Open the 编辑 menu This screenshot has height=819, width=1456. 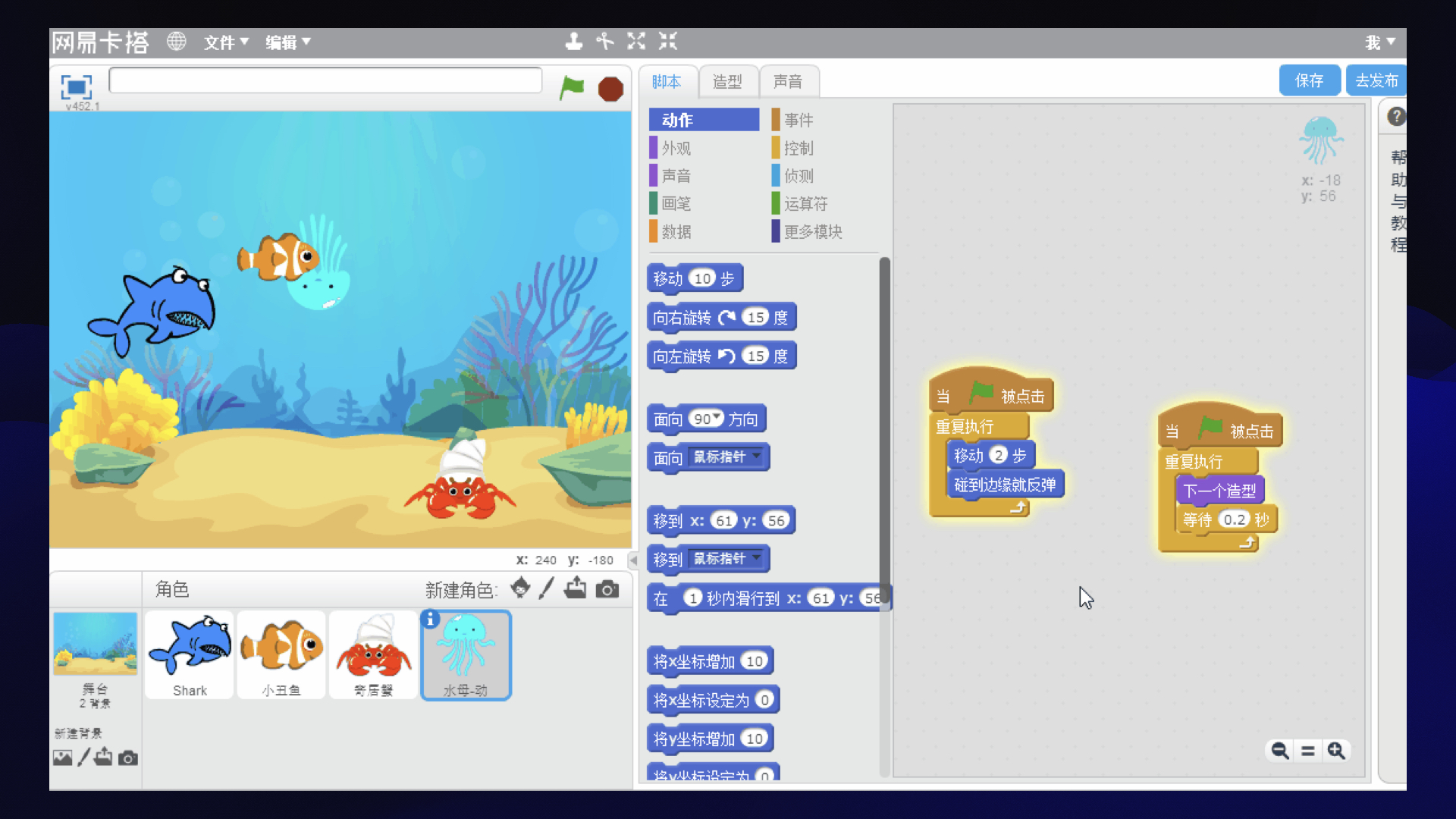(x=288, y=42)
